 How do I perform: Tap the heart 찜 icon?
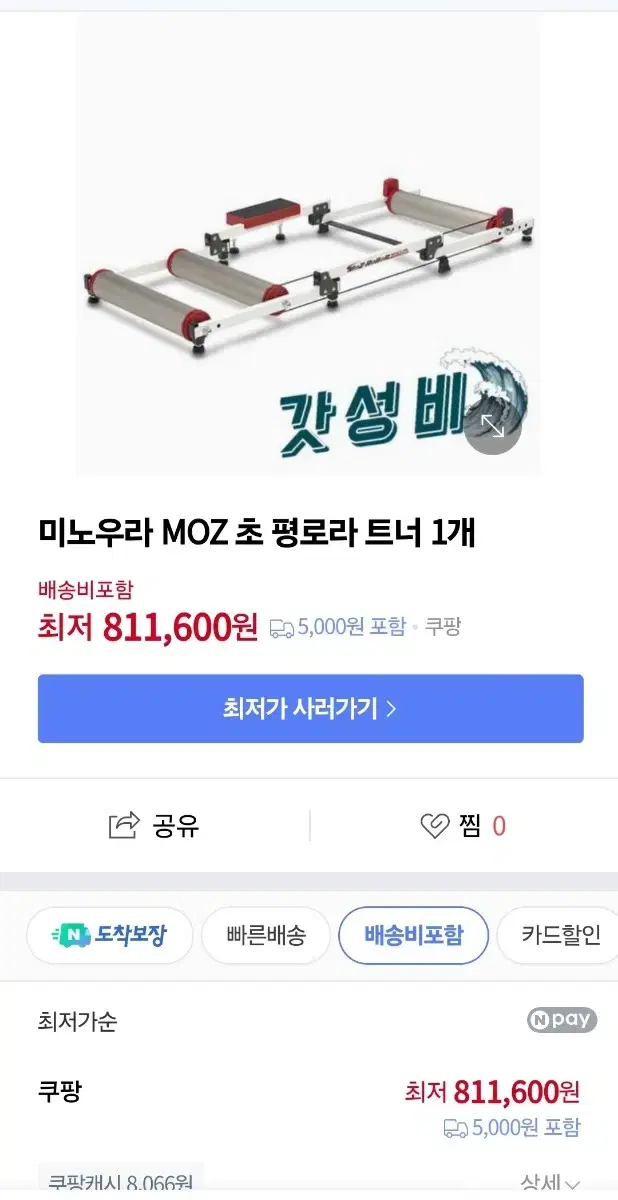[x=436, y=826]
